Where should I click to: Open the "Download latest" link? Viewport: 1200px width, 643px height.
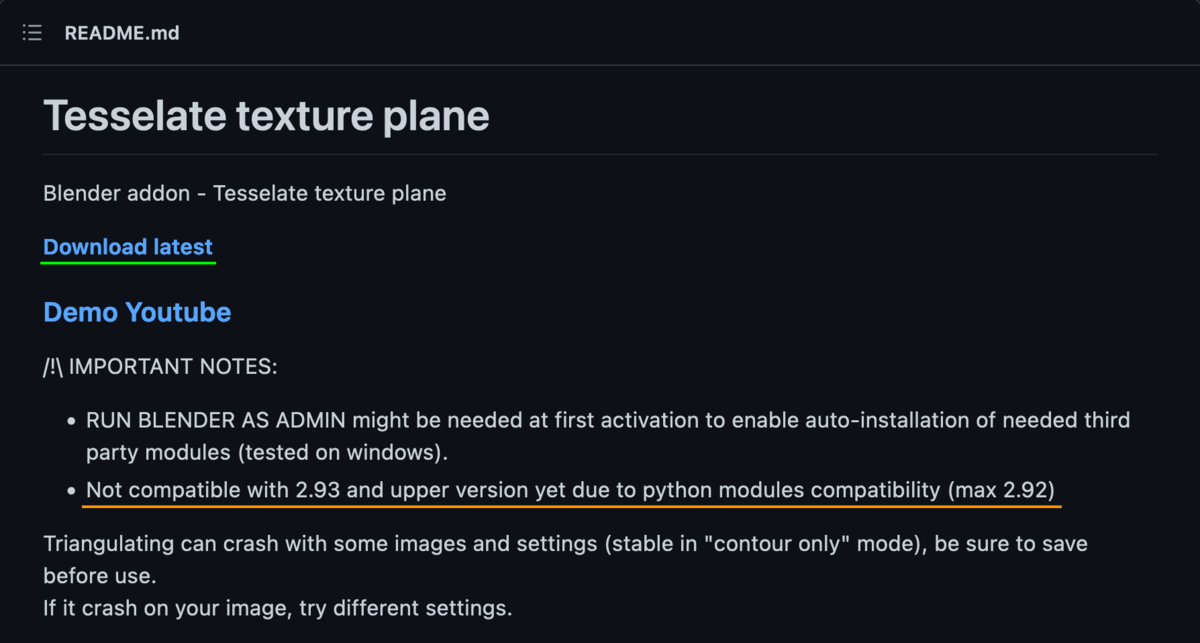[x=128, y=247]
